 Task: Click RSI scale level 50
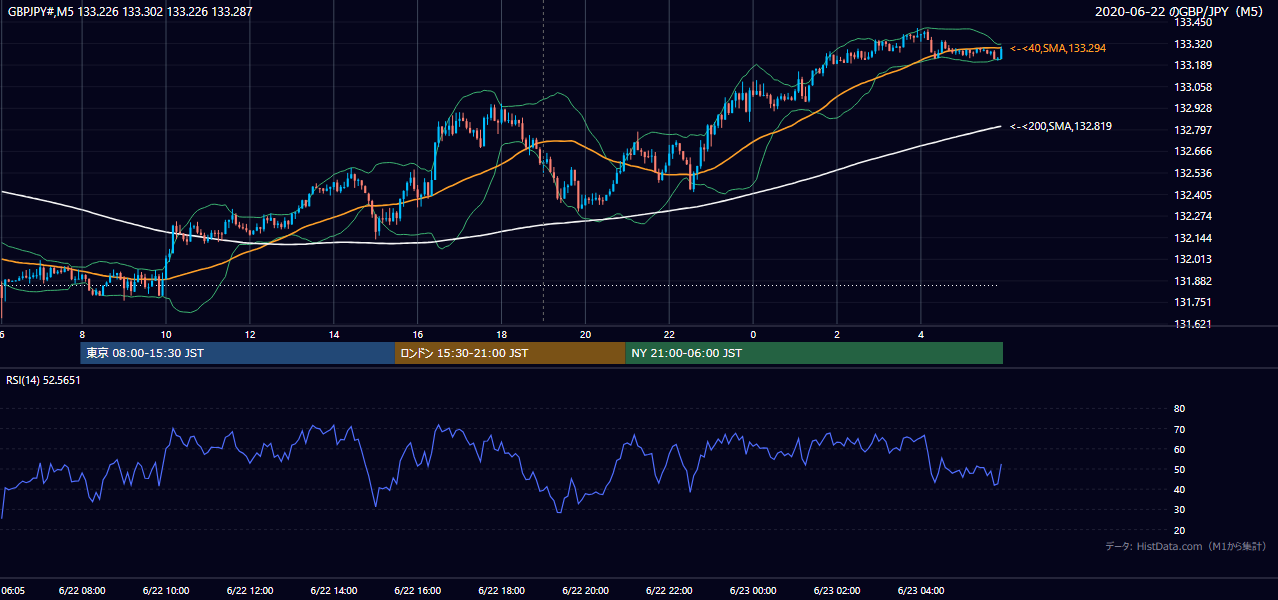(x=1180, y=469)
